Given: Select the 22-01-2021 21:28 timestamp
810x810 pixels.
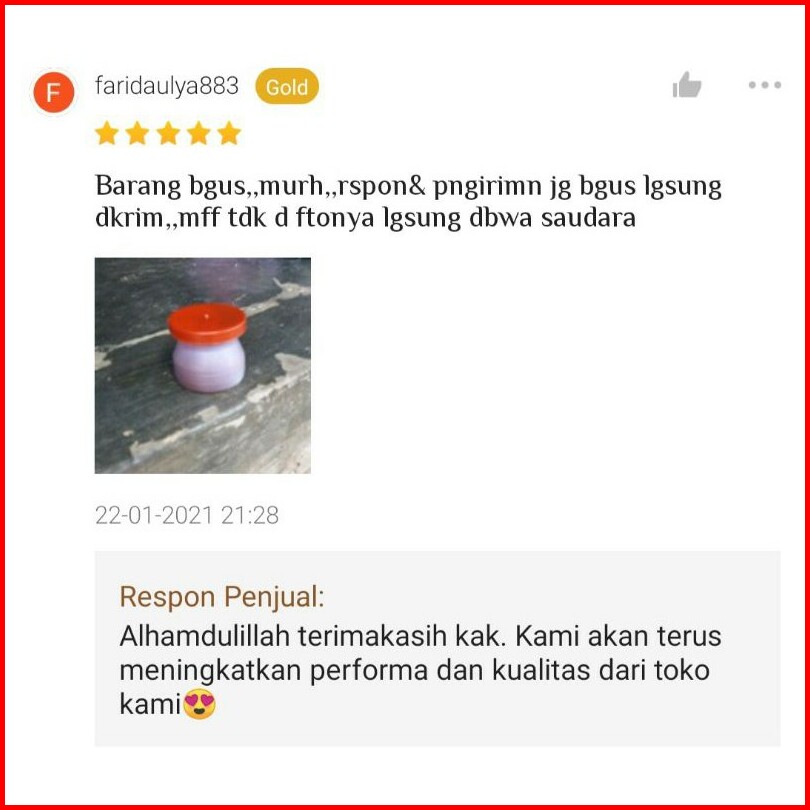Looking at the screenshot, I should pos(186,515).
